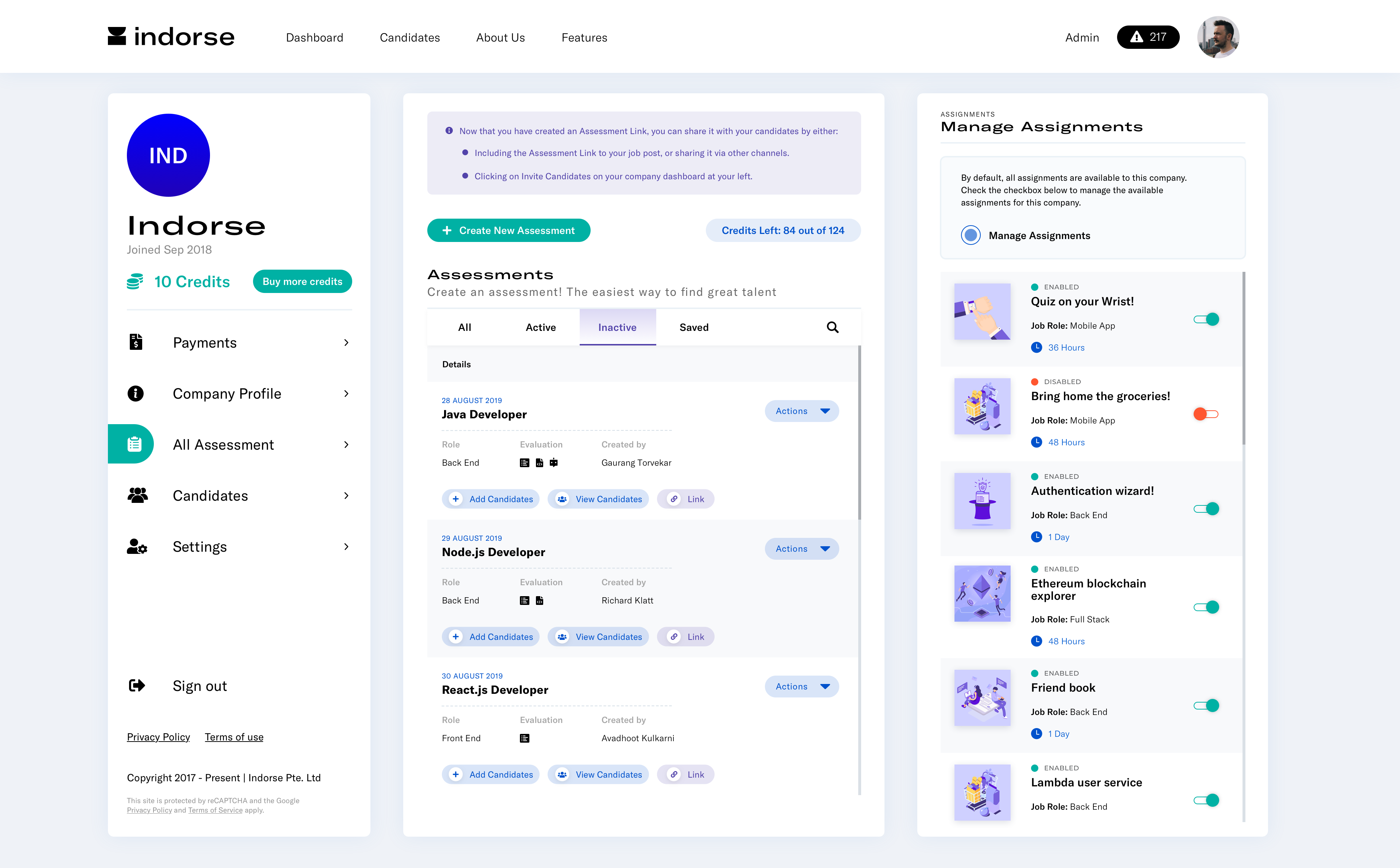Click Java Developer code file evaluation icon
The image size is (1400, 868).
[x=539, y=463]
